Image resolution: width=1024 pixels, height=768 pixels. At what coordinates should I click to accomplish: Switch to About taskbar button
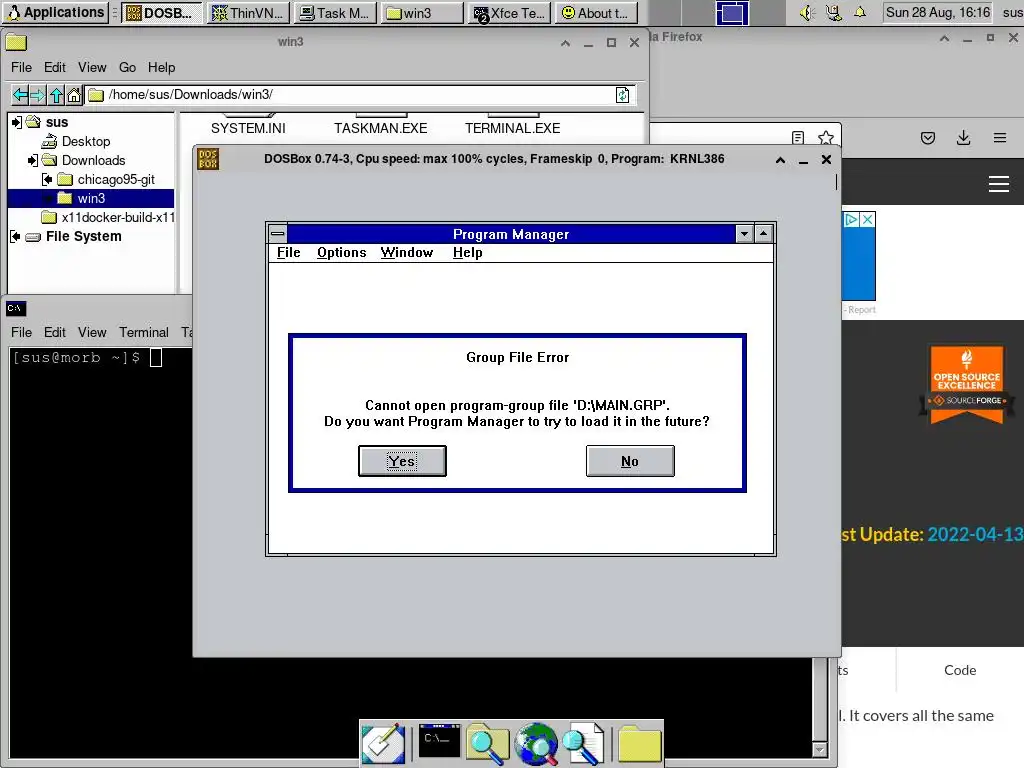point(596,13)
